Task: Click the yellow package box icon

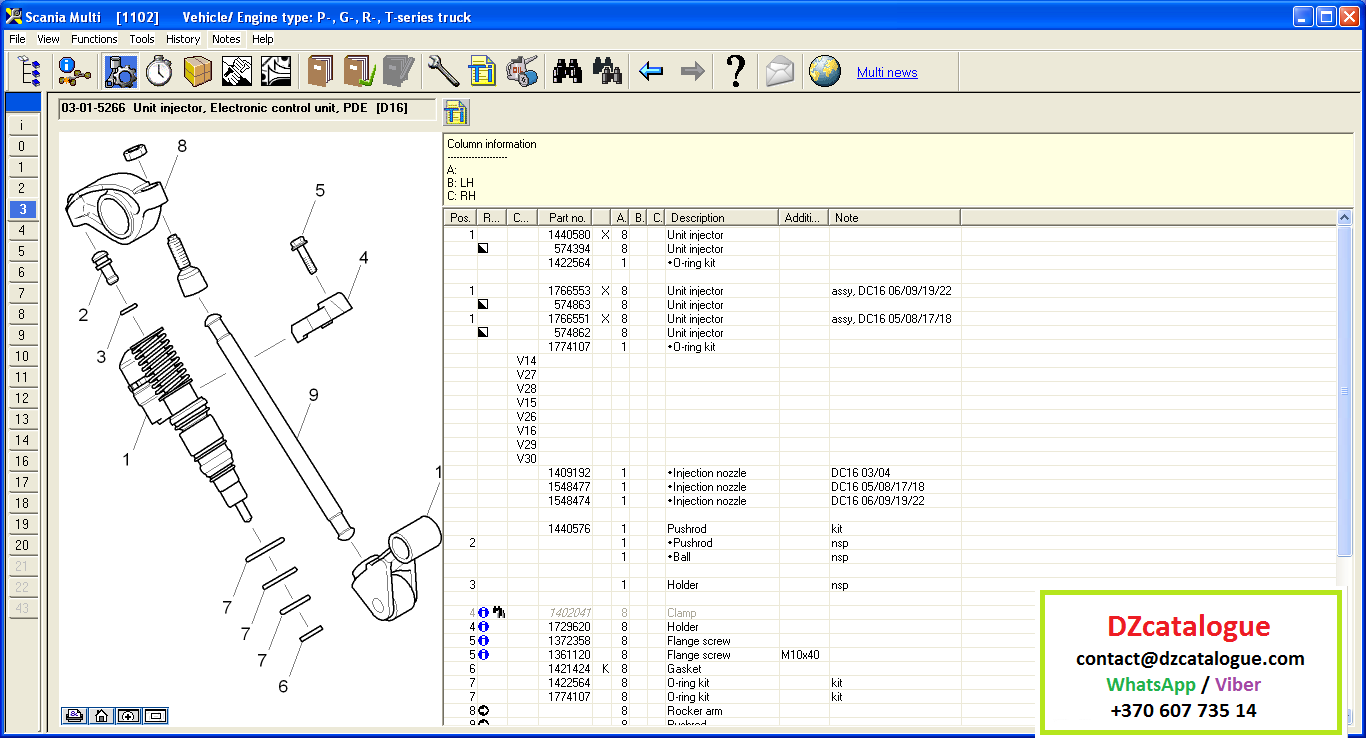Action: click(x=198, y=72)
